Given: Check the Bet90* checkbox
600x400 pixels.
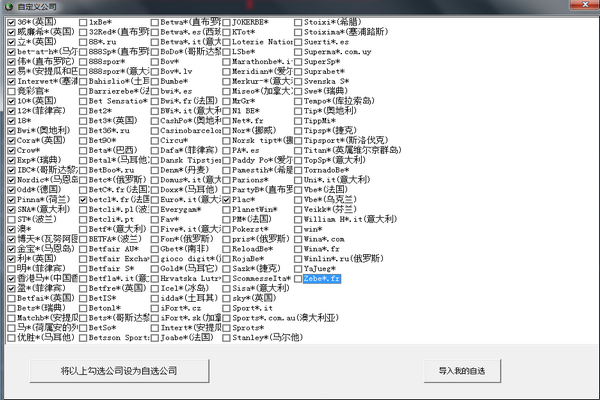Looking at the screenshot, I should coord(83,141).
